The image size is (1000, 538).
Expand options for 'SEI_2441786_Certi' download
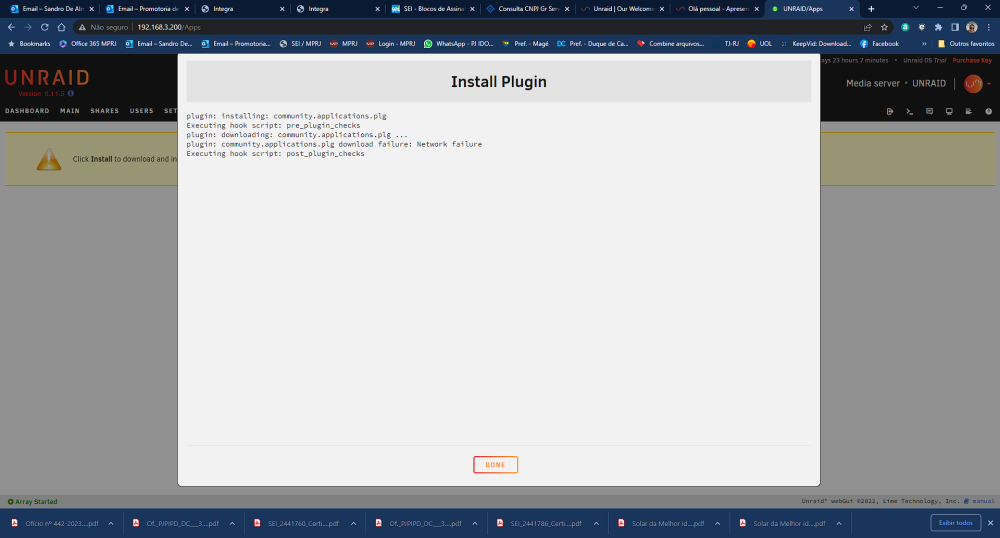(x=596, y=523)
